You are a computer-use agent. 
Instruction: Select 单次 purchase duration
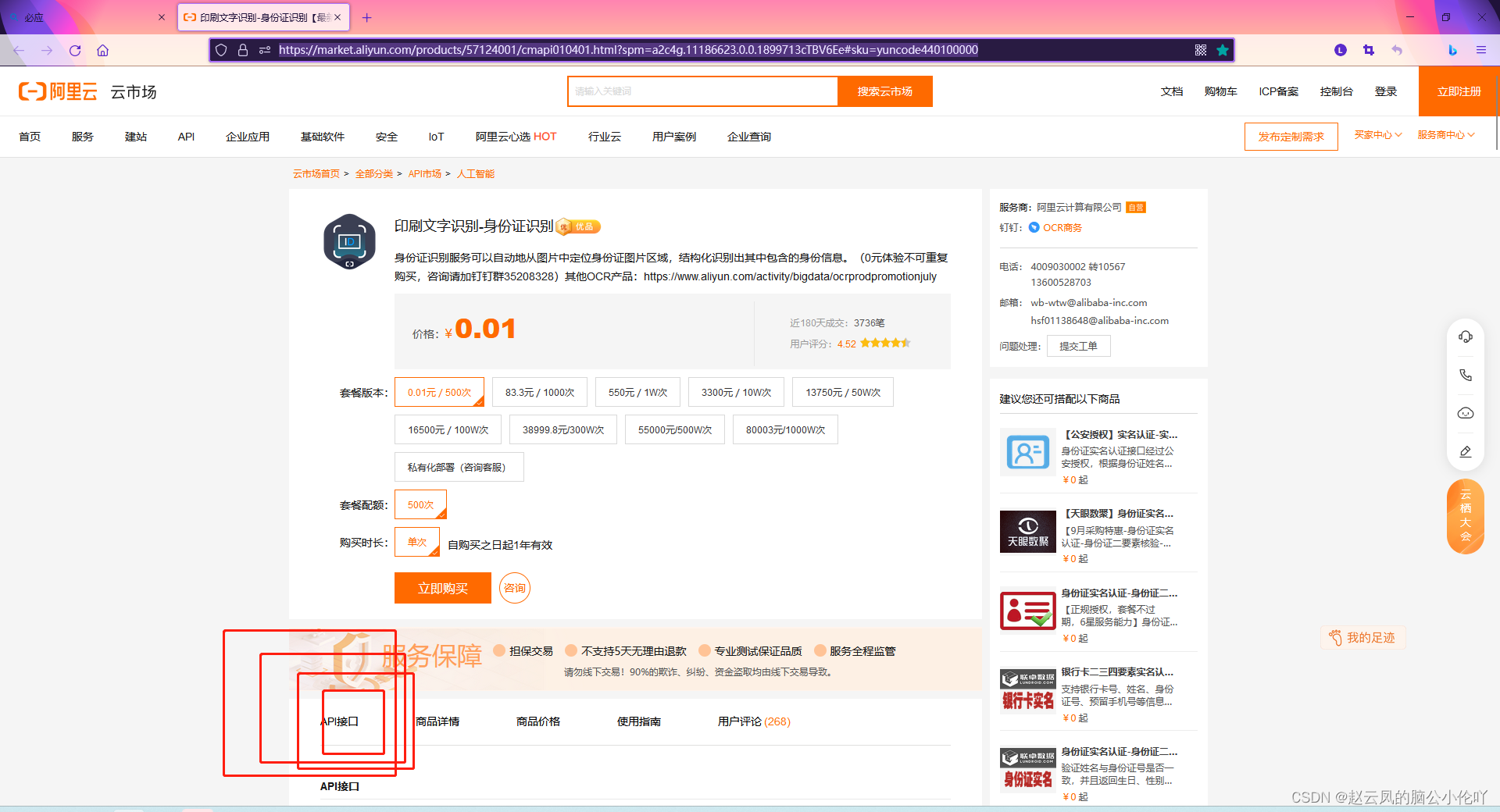pyautogui.click(x=417, y=542)
